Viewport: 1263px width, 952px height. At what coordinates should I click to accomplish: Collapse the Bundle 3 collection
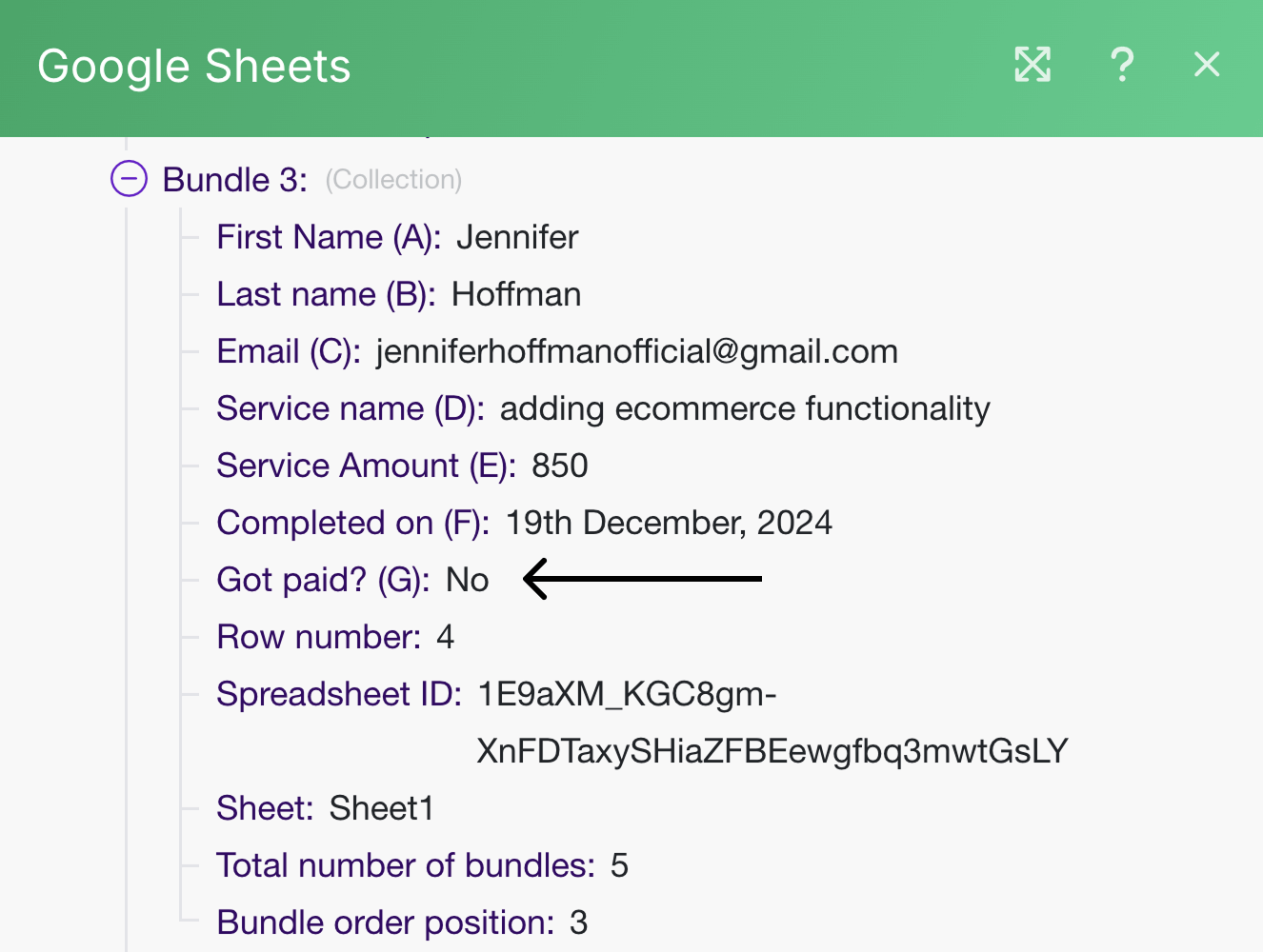[130, 179]
